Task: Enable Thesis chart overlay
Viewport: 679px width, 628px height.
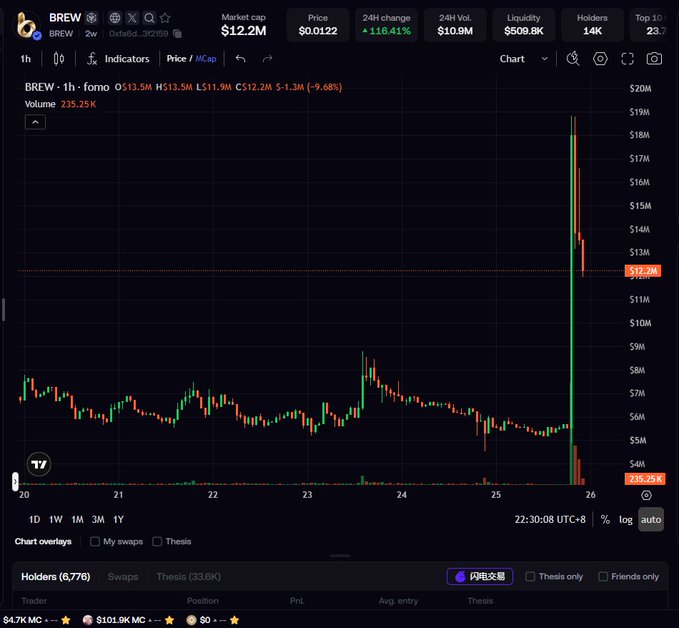Action: click(x=157, y=541)
